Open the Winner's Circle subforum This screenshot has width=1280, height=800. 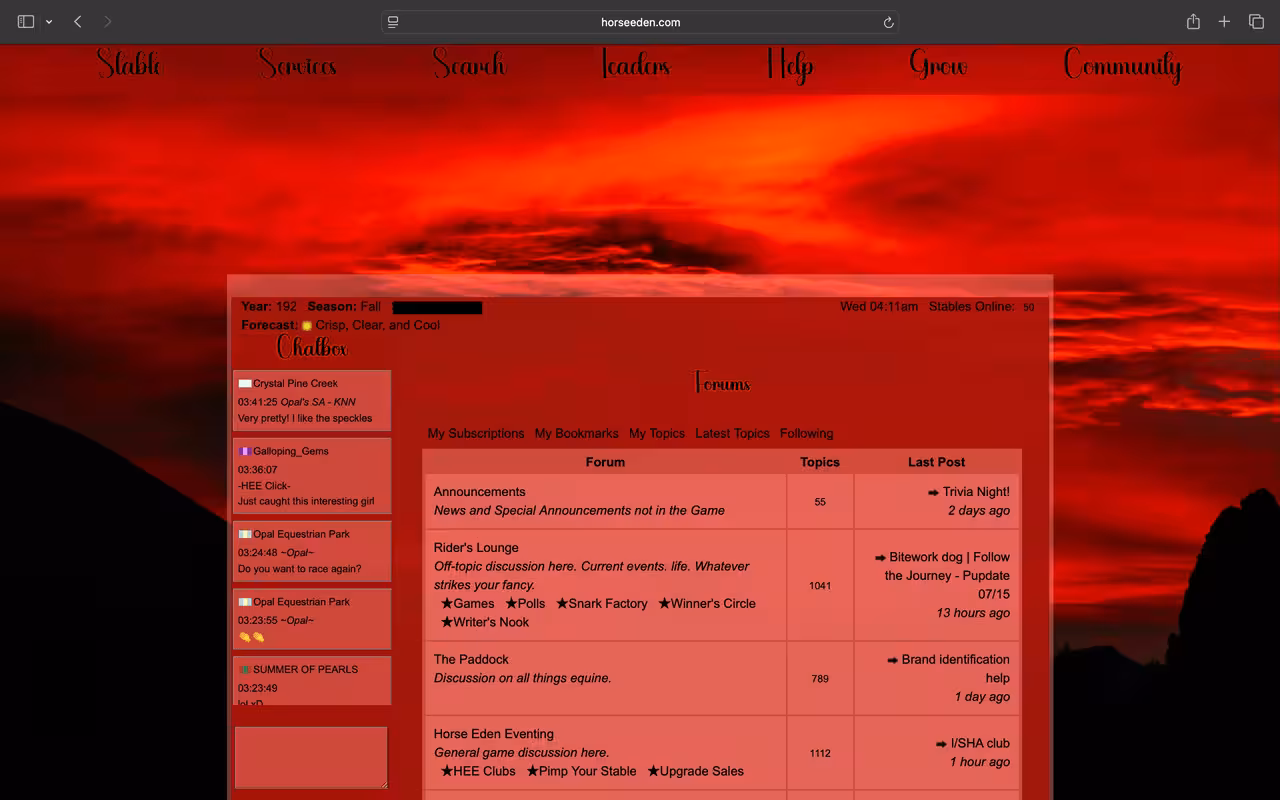pos(707,604)
